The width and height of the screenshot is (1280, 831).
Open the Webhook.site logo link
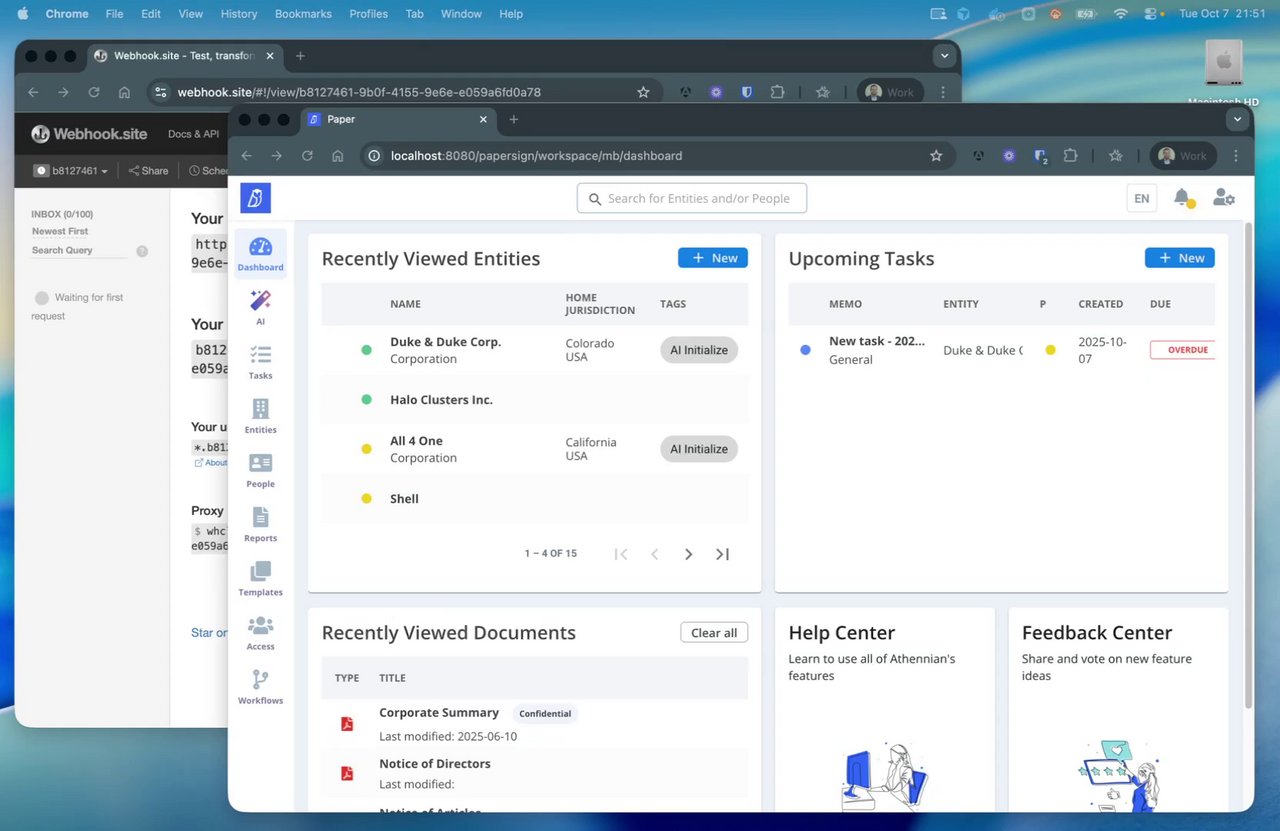pos(89,134)
